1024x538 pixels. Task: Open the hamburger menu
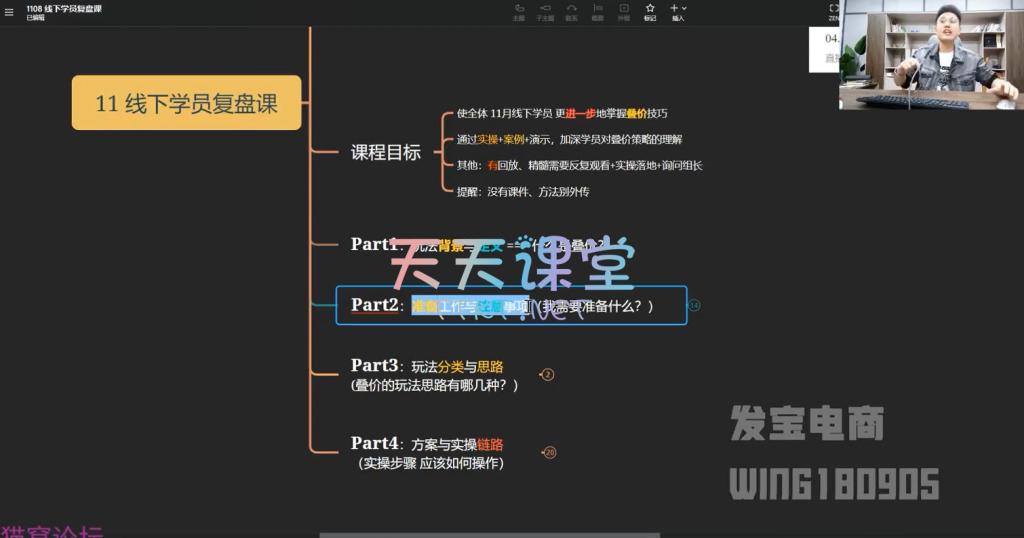(9, 12)
